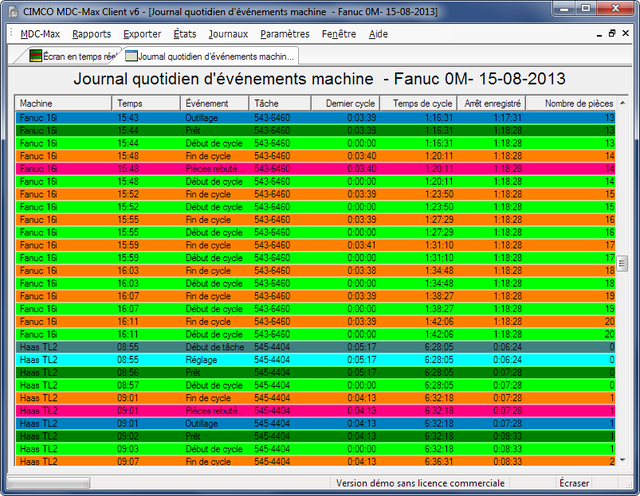
Task: Select the Fin de cycle row at 16:07
Action: pyautogui.click(x=316, y=296)
